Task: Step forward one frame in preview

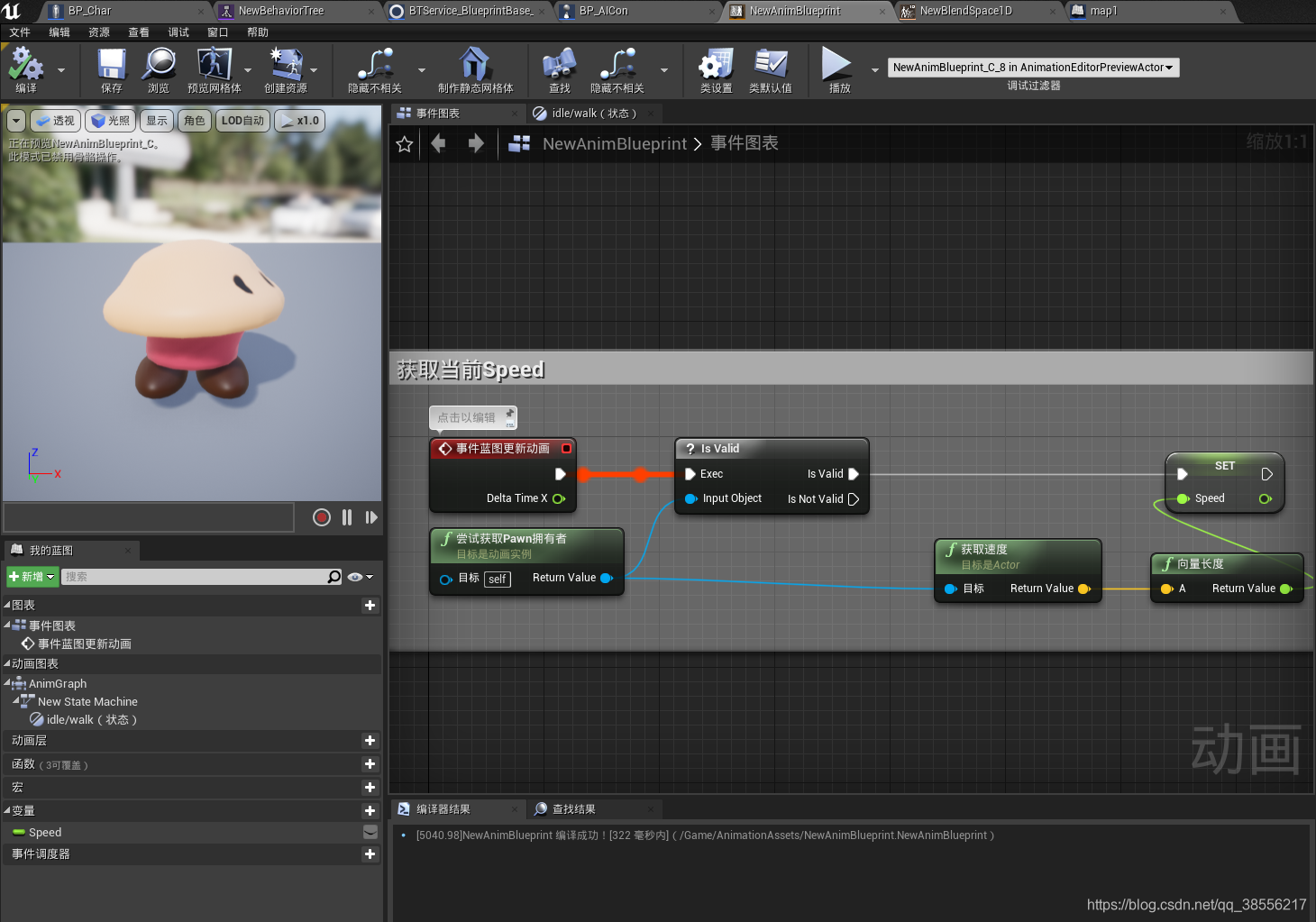Action: 371,517
